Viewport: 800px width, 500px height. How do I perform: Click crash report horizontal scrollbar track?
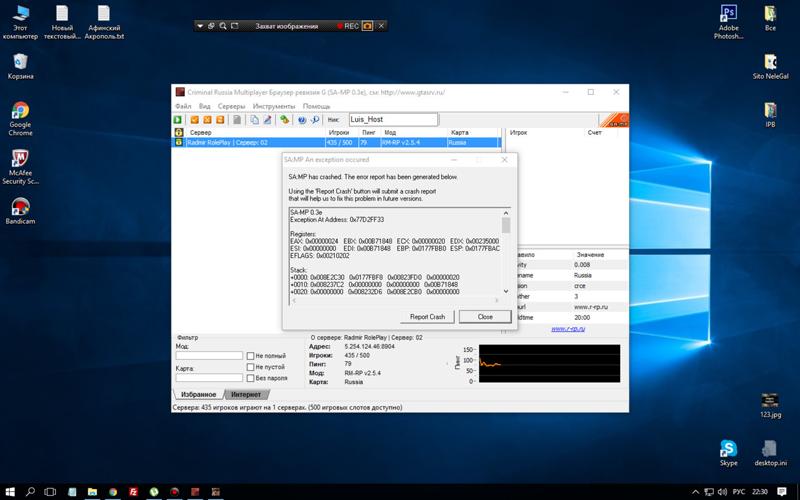[395, 301]
